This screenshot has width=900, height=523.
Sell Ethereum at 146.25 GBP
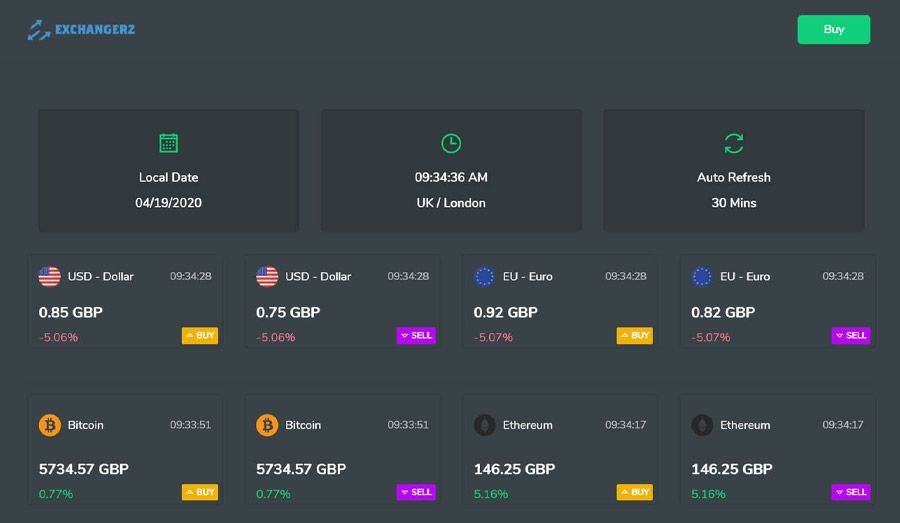[x=851, y=492]
